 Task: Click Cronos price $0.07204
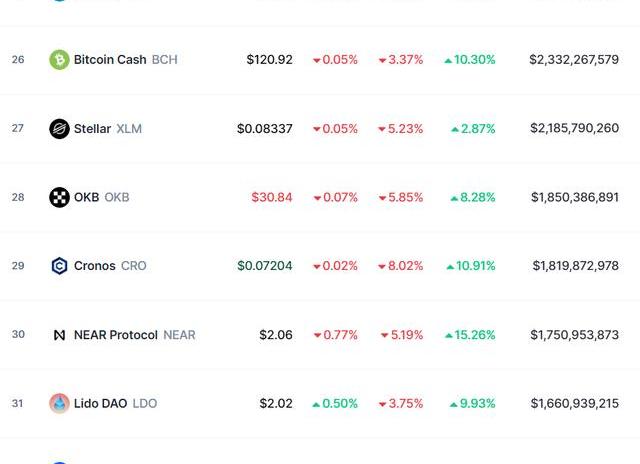click(x=265, y=266)
